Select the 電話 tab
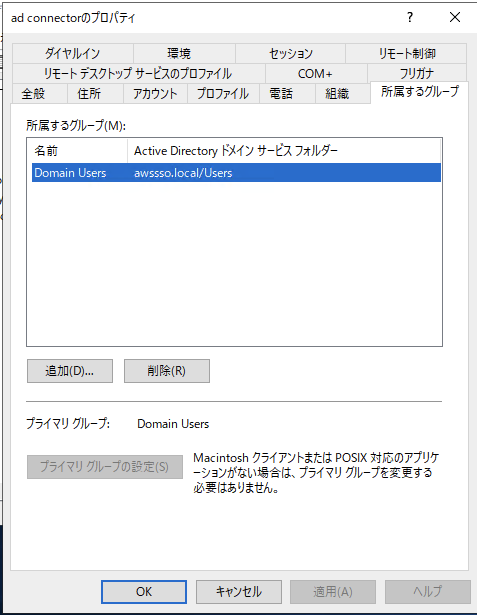Screen dimensions: 477x615 pyautogui.click(x=287, y=93)
